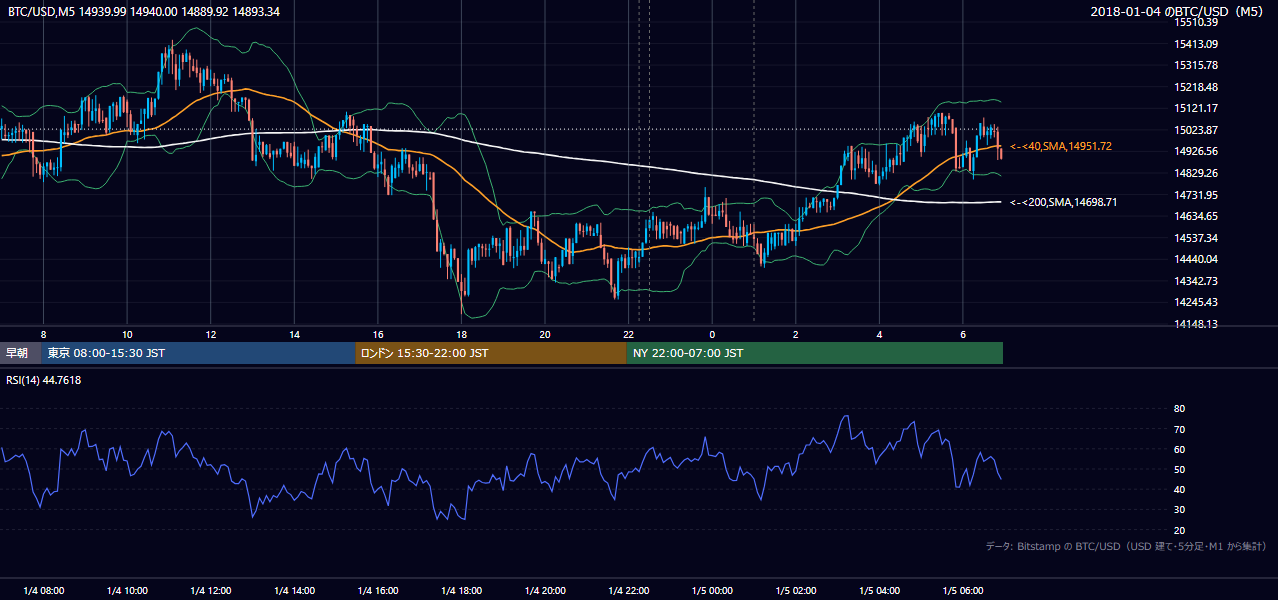Screen dimensions: 1278x600
Task: Click price axis label 14926.56
Action: tap(1196, 151)
